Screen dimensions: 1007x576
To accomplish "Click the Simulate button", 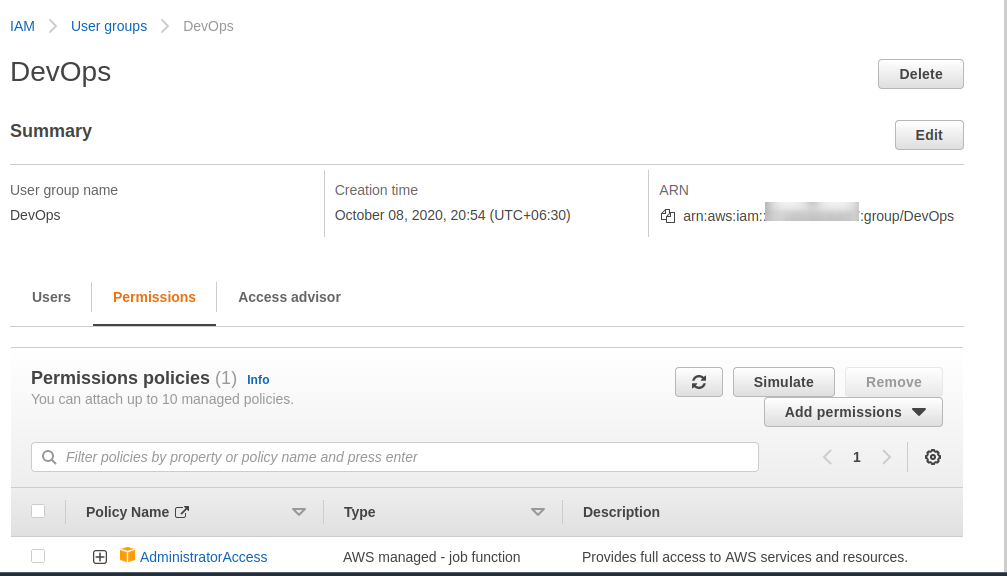I will [784, 382].
